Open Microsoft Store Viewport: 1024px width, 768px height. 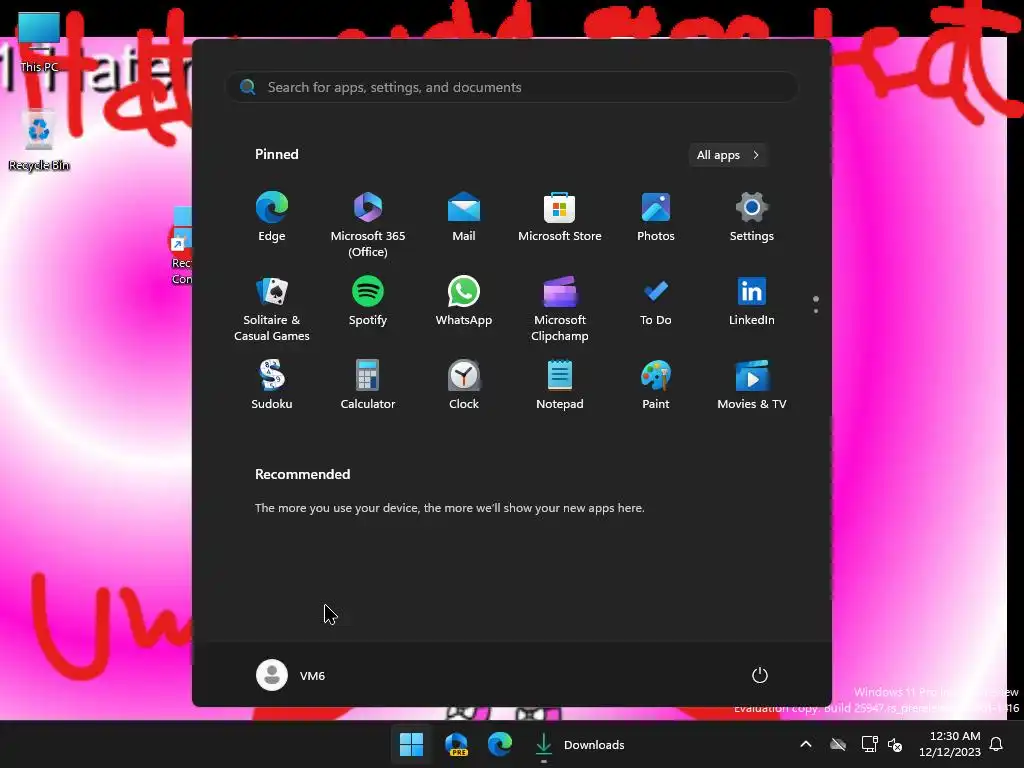(x=560, y=217)
